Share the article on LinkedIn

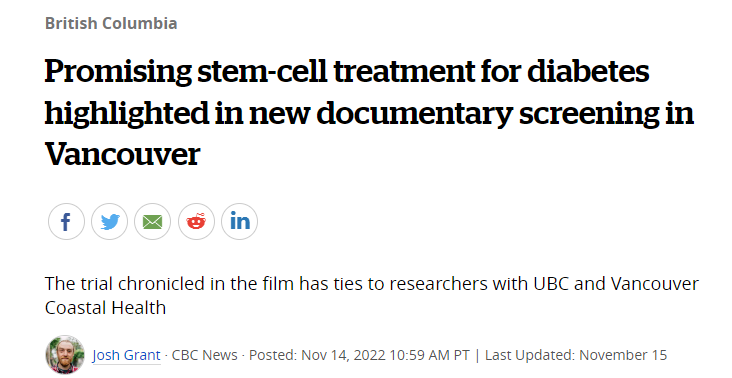click(239, 222)
